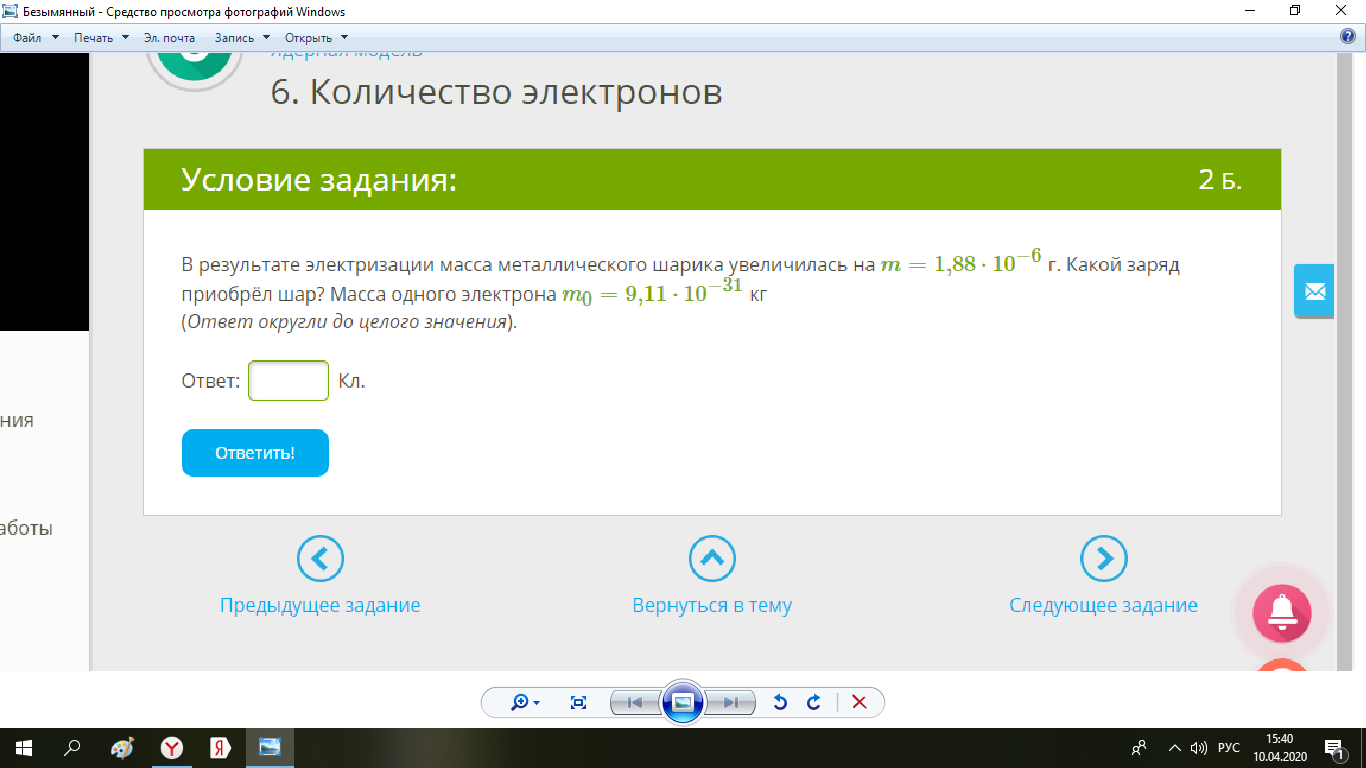Image resolution: width=1366 pixels, height=768 pixels.
Task: Open Yandex Browser round icon in taskbar
Action: click(172, 748)
